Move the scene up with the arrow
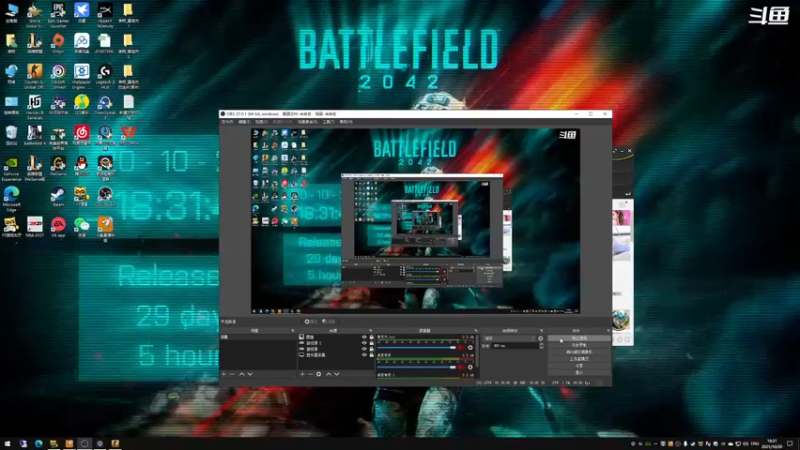 click(x=241, y=374)
